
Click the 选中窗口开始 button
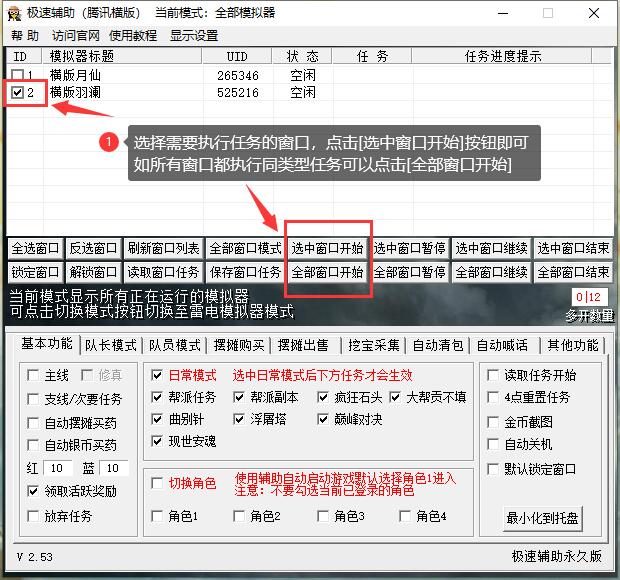(328, 248)
